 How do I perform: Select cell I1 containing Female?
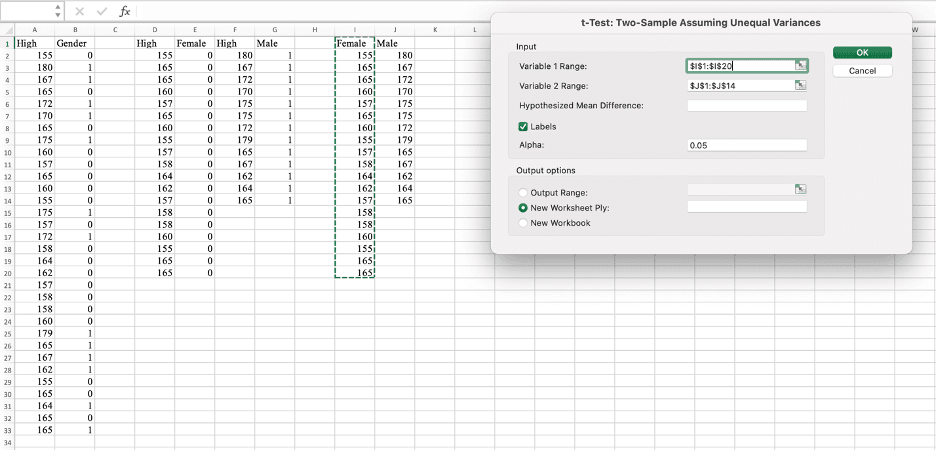click(354, 44)
